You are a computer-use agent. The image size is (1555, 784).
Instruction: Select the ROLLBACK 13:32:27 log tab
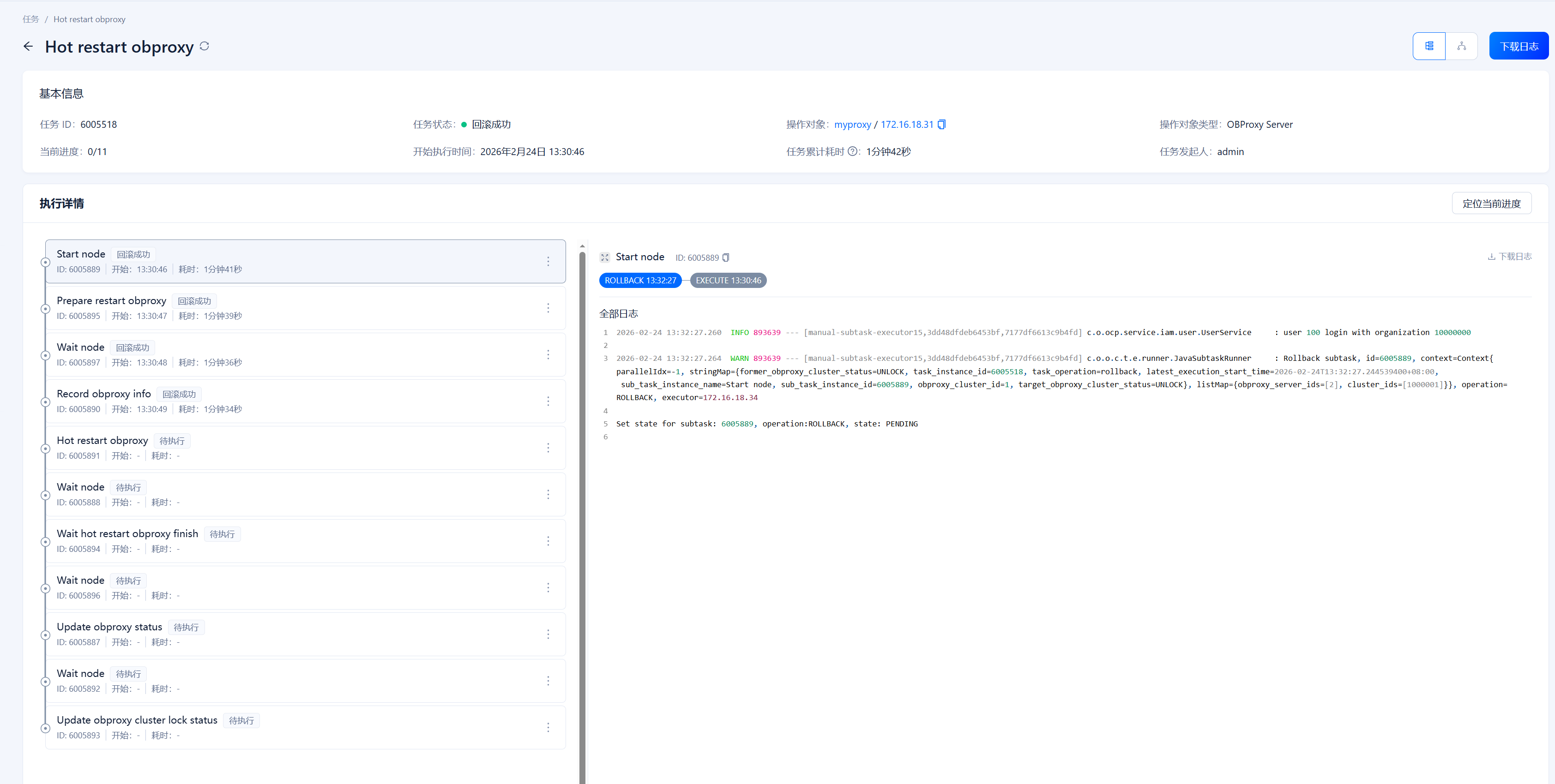pos(640,281)
